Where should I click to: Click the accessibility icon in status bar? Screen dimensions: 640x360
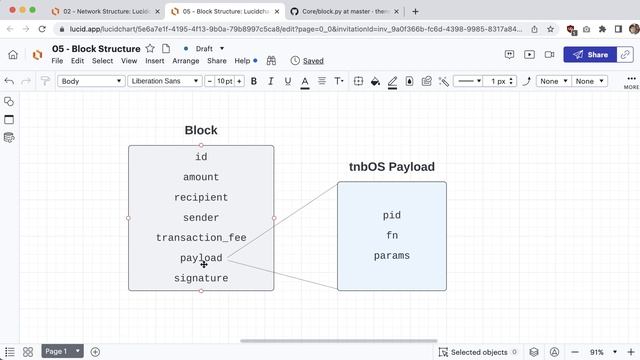point(554,352)
